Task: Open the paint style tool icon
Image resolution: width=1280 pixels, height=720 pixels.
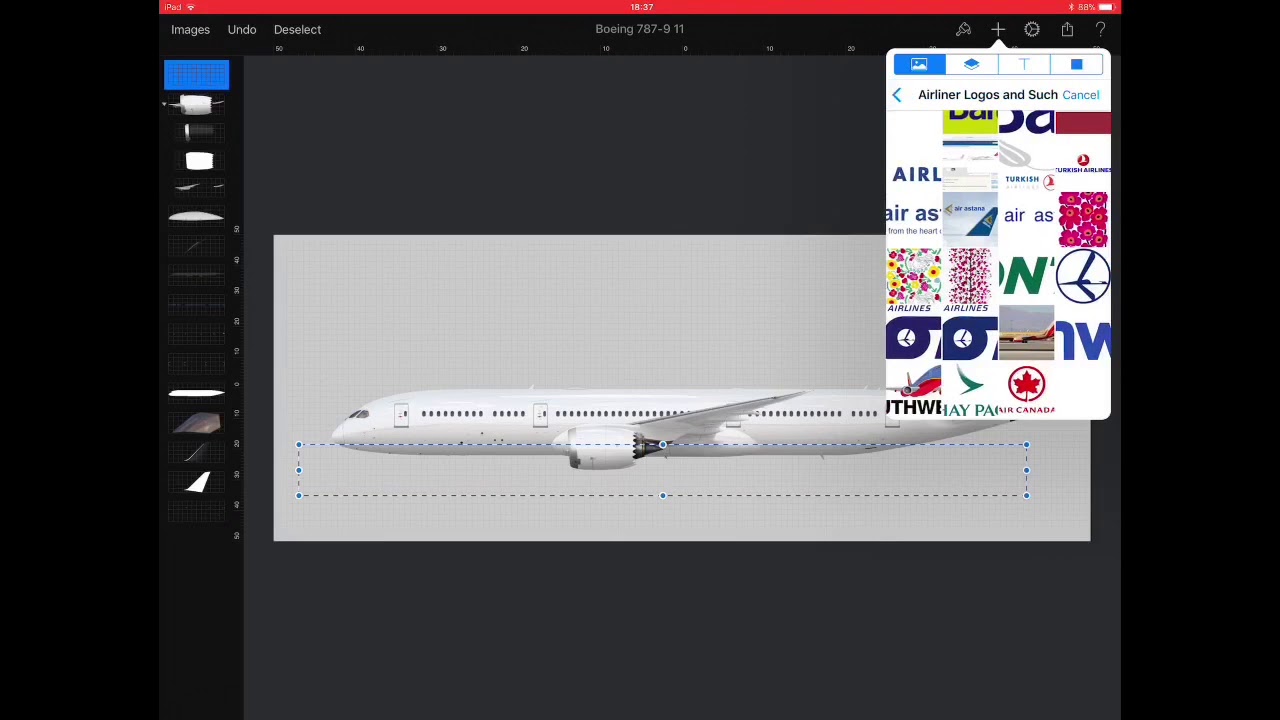Action: coord(963,30)
